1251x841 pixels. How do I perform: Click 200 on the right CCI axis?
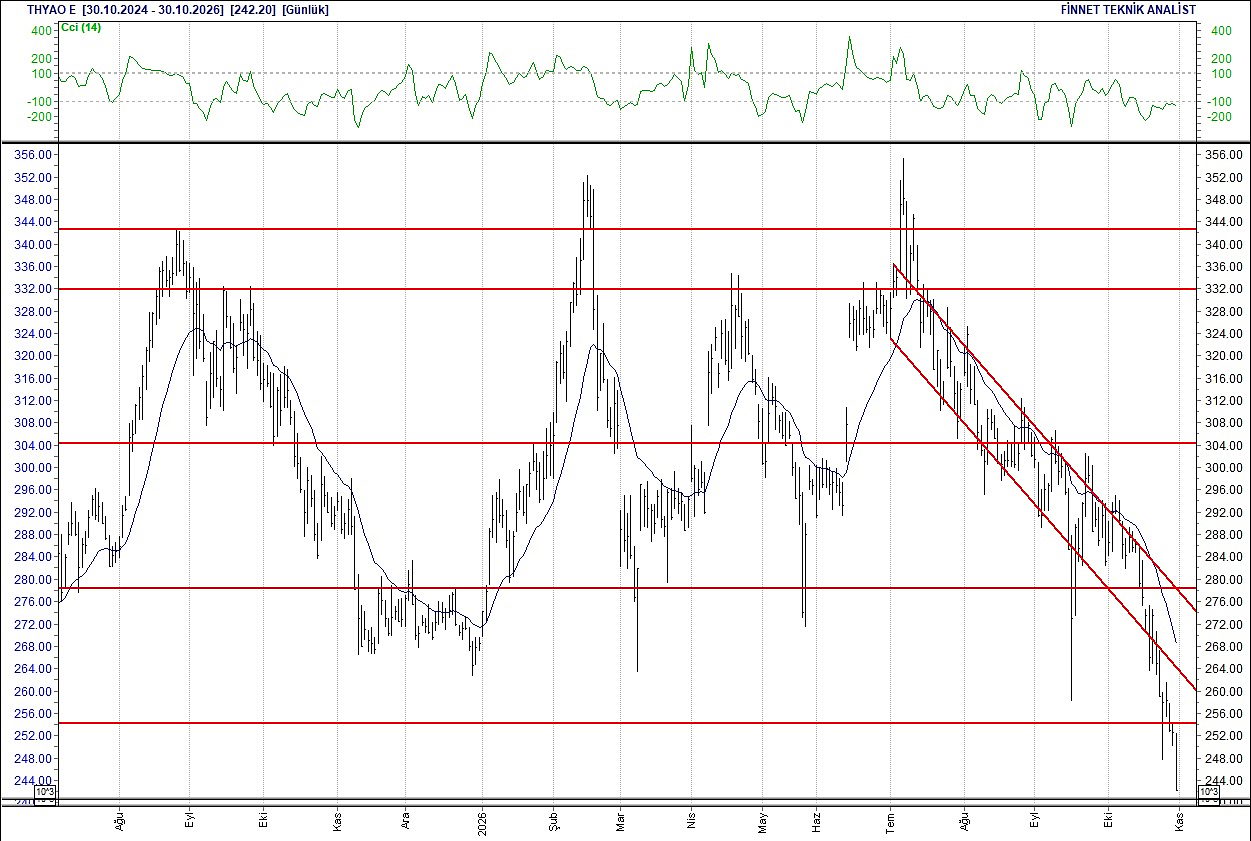tap(1221, 59)
